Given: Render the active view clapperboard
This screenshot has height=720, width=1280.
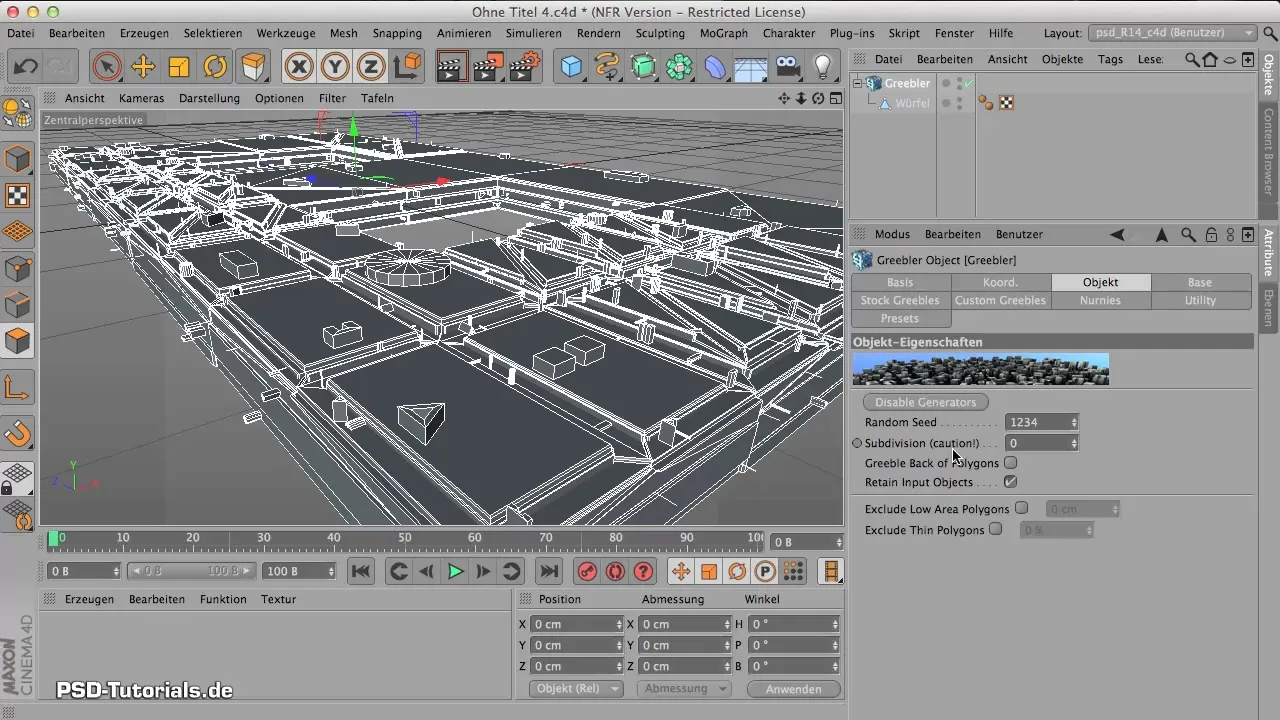Looking at the screenshot, I should pos(453,67).
